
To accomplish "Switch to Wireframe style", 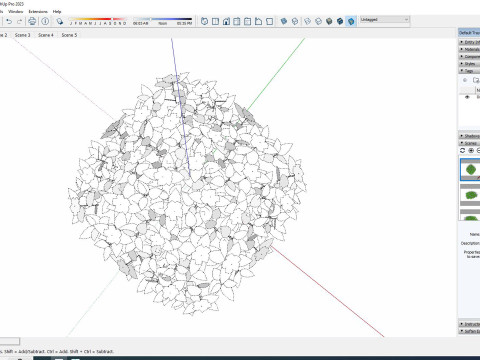I will [x=307, y=21].
